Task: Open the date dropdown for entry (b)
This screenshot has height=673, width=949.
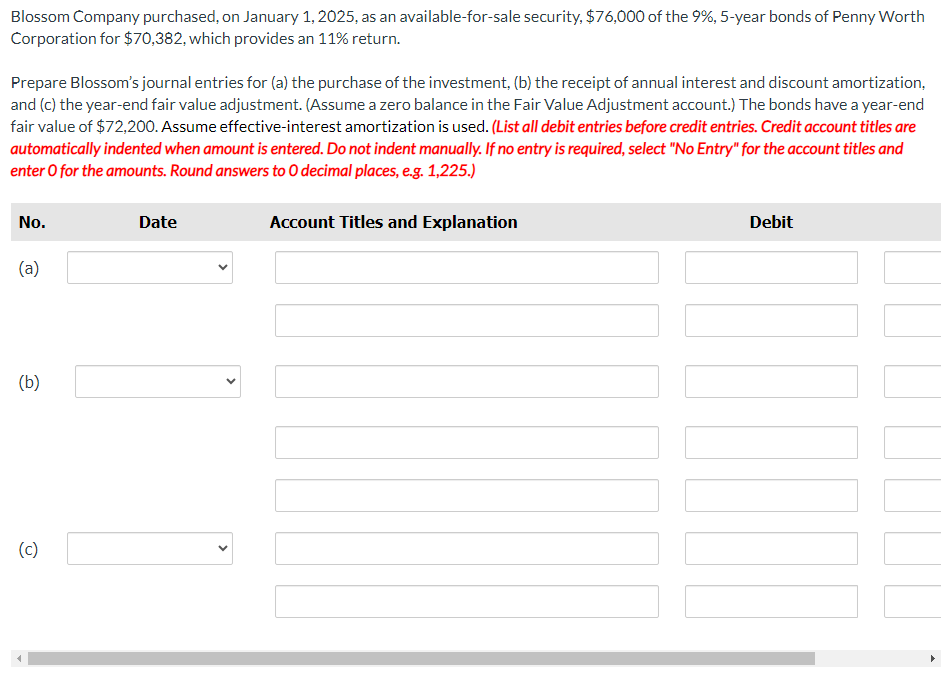Action: pyautogui.click(x=158, y=381)
